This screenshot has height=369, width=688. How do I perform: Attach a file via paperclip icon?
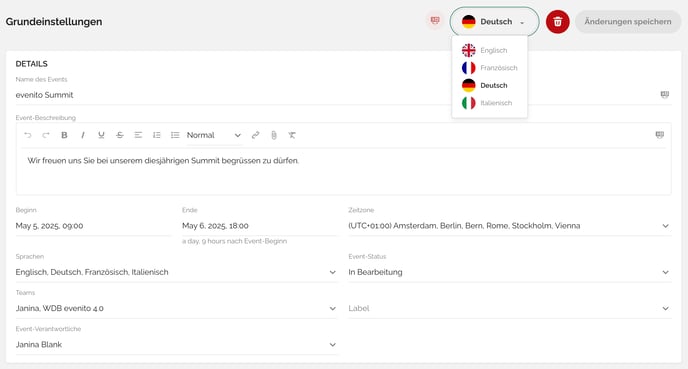pos(274,135)
